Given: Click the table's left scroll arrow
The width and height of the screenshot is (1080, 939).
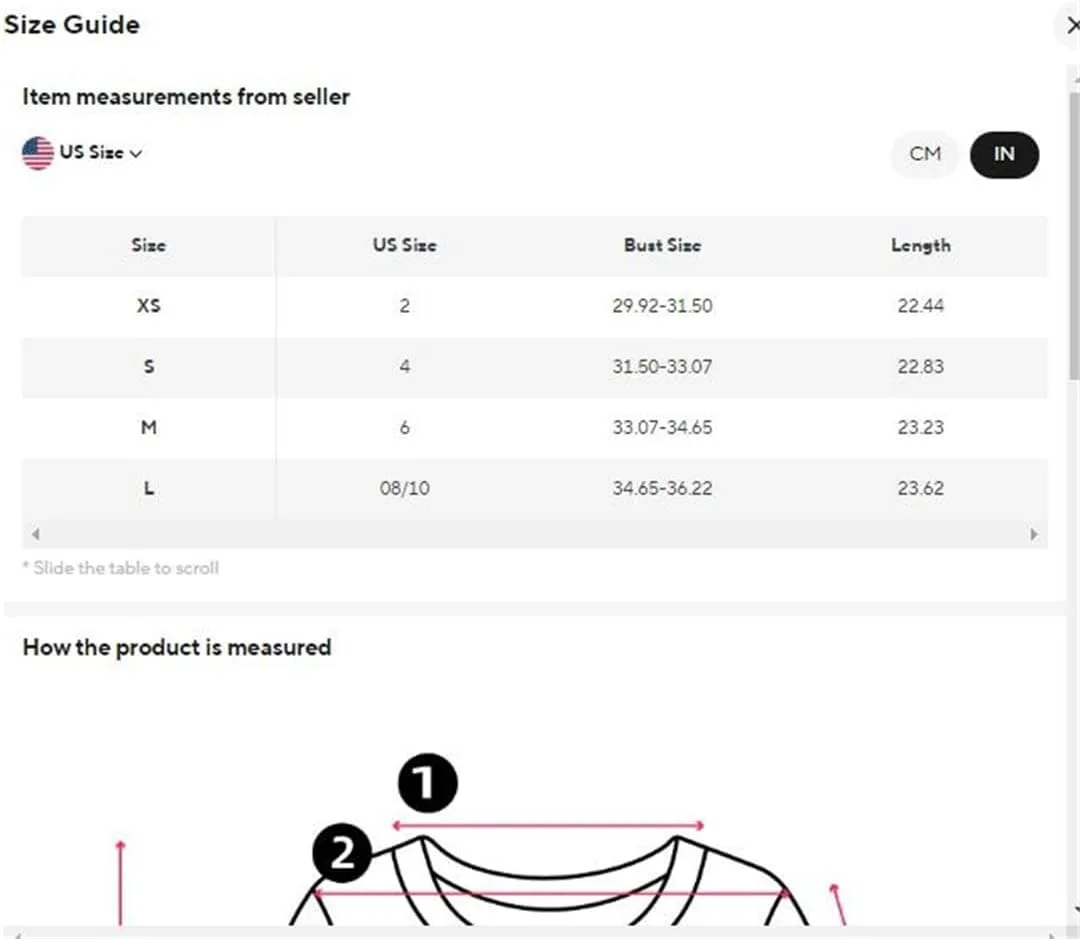Looking at the screenshot, I should (x=36, y=534).
